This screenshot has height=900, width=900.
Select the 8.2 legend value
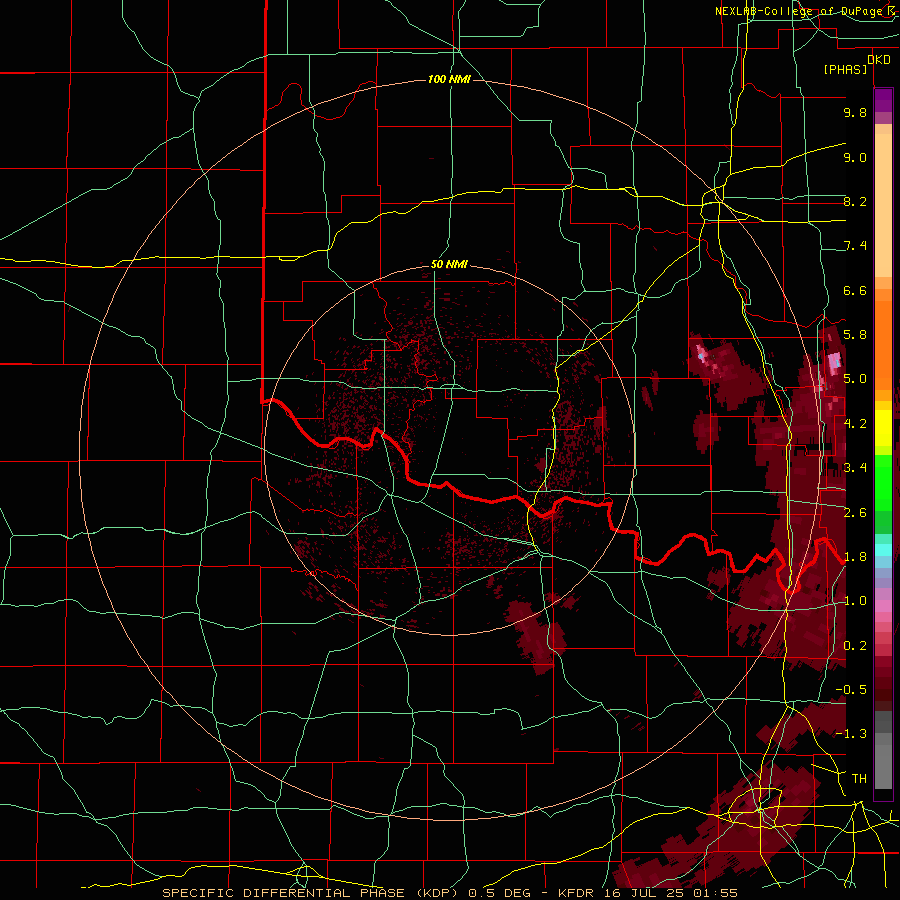(855, 201)
